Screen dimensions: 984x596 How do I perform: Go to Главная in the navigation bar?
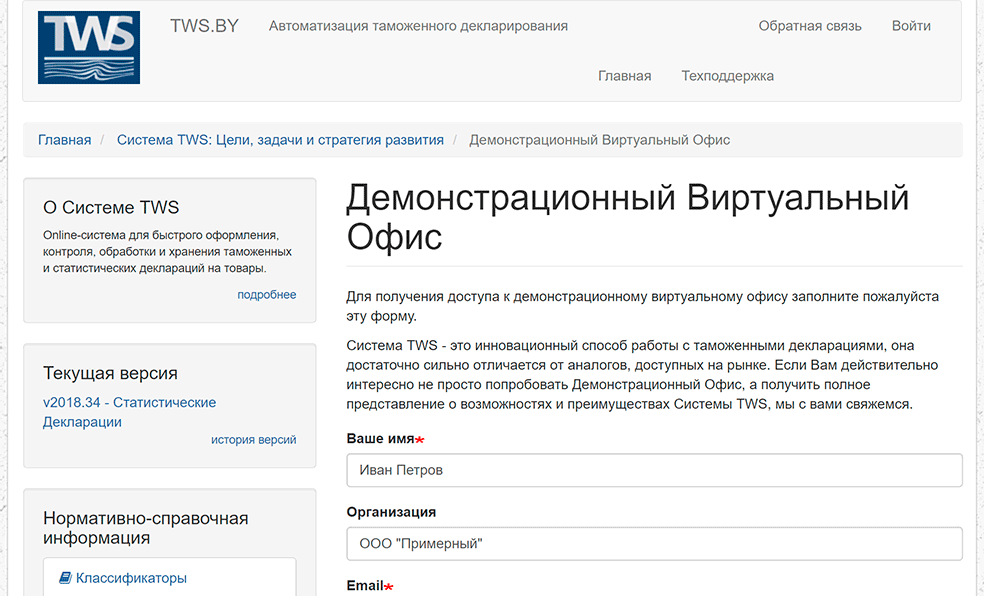tap(624, 76)
